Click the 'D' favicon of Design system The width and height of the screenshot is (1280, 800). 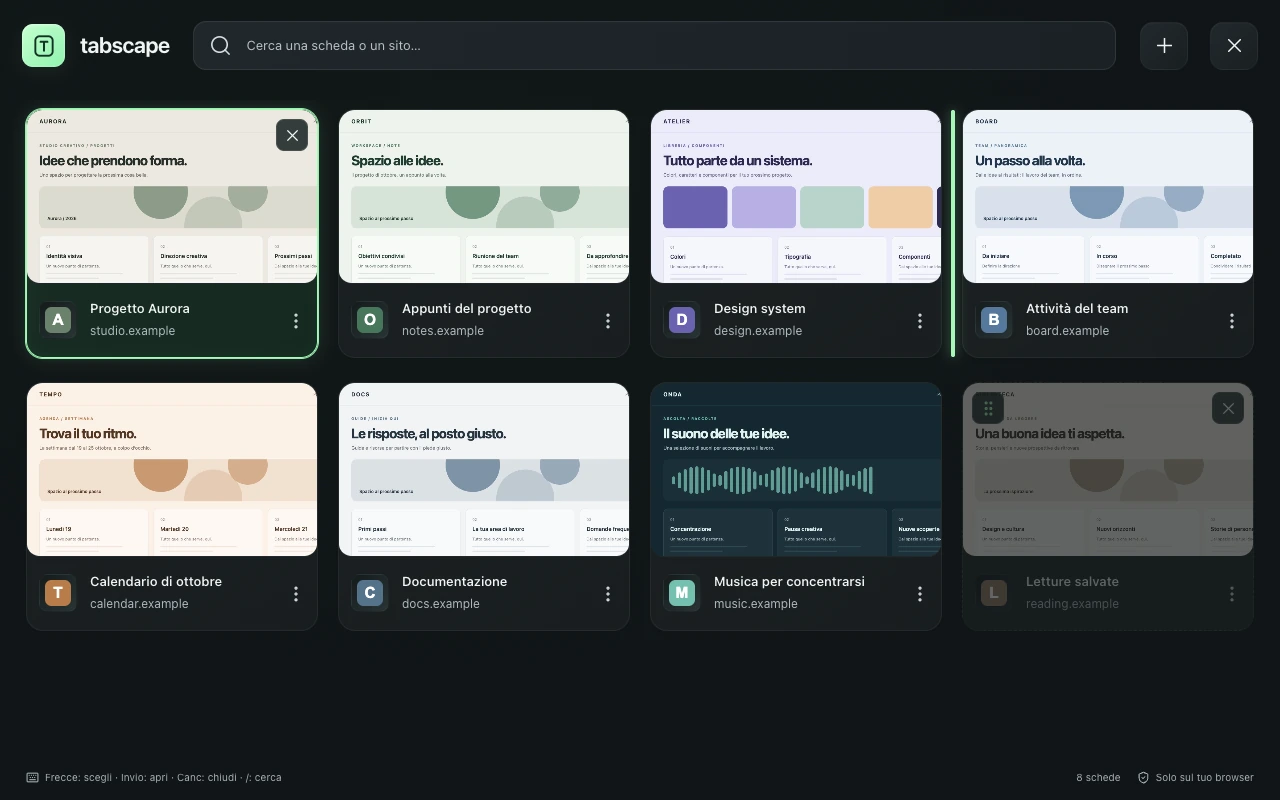point(682,320)
